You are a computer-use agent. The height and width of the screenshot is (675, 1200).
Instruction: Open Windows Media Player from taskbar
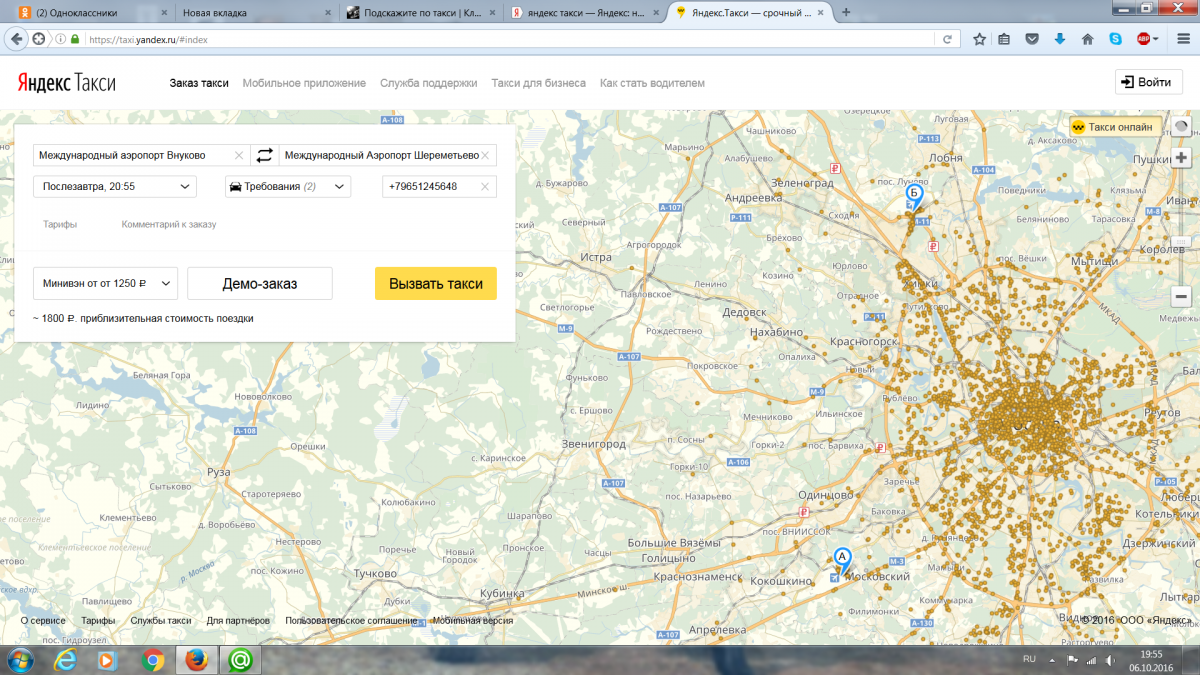[109, 660]
